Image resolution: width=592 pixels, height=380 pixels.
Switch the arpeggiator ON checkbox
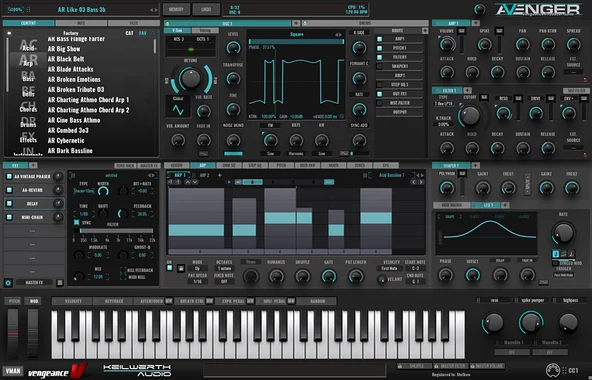[170, 268]
